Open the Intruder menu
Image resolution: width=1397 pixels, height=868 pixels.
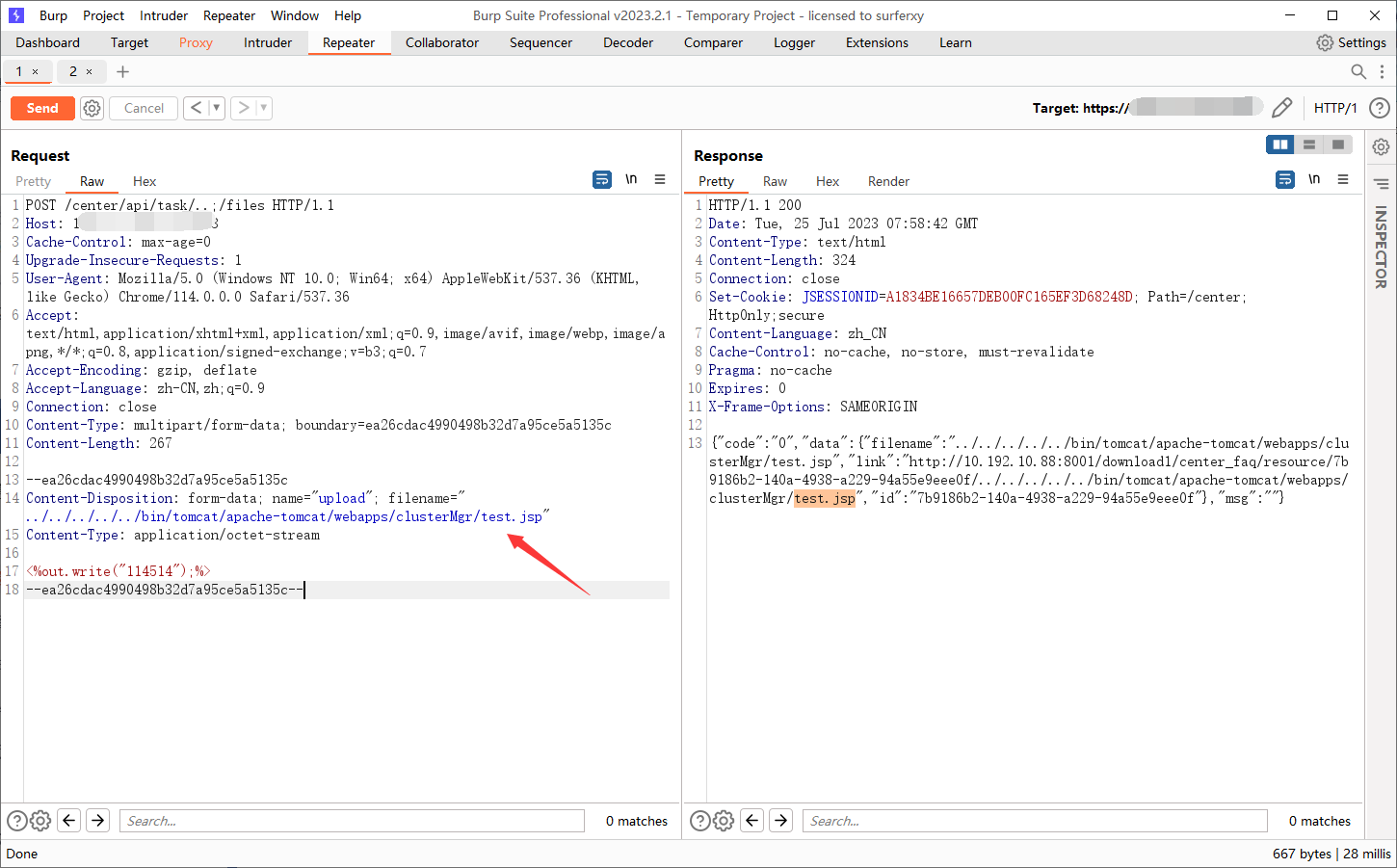pos(164,15)
